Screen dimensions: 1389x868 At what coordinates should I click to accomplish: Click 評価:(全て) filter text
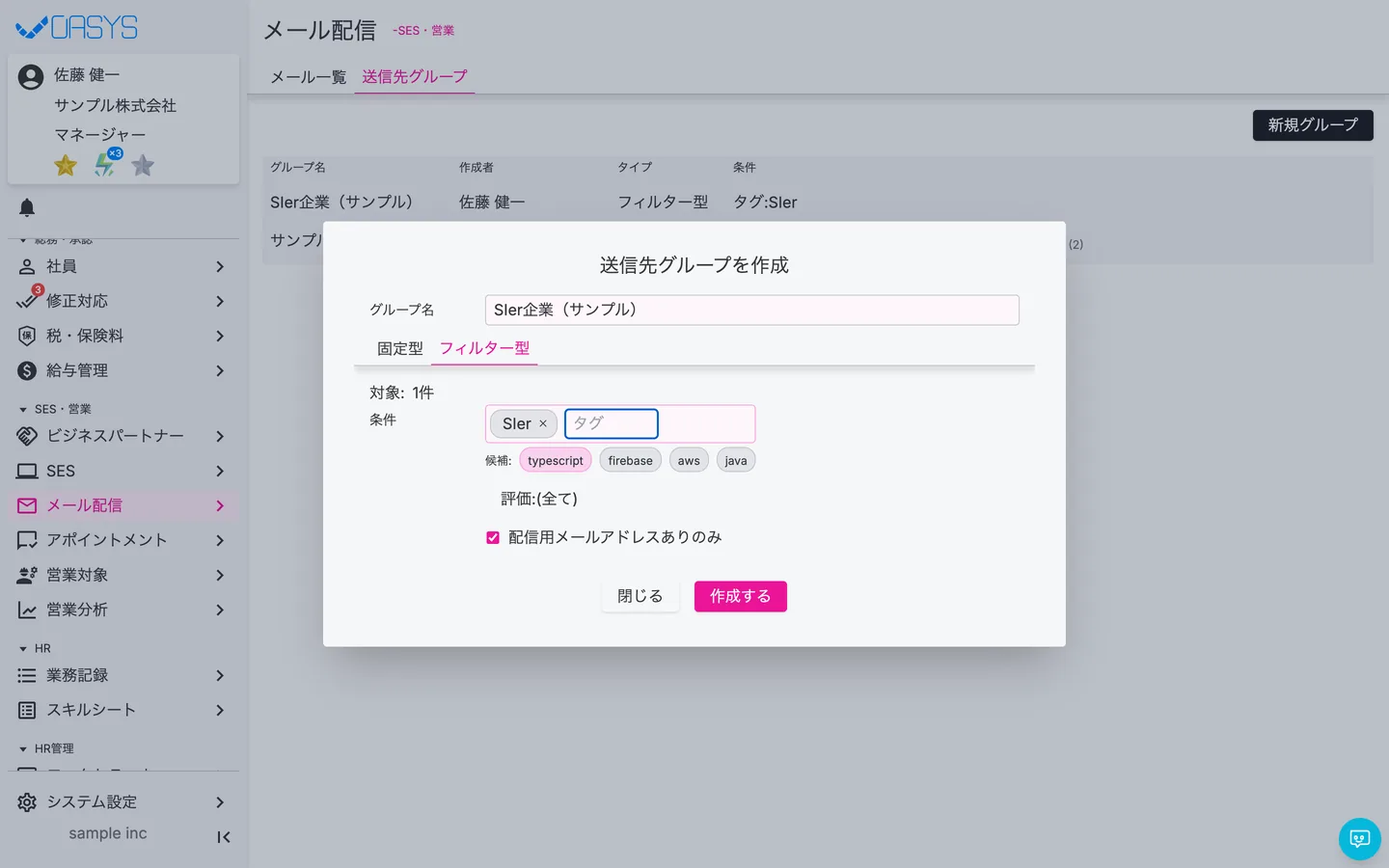539,499
